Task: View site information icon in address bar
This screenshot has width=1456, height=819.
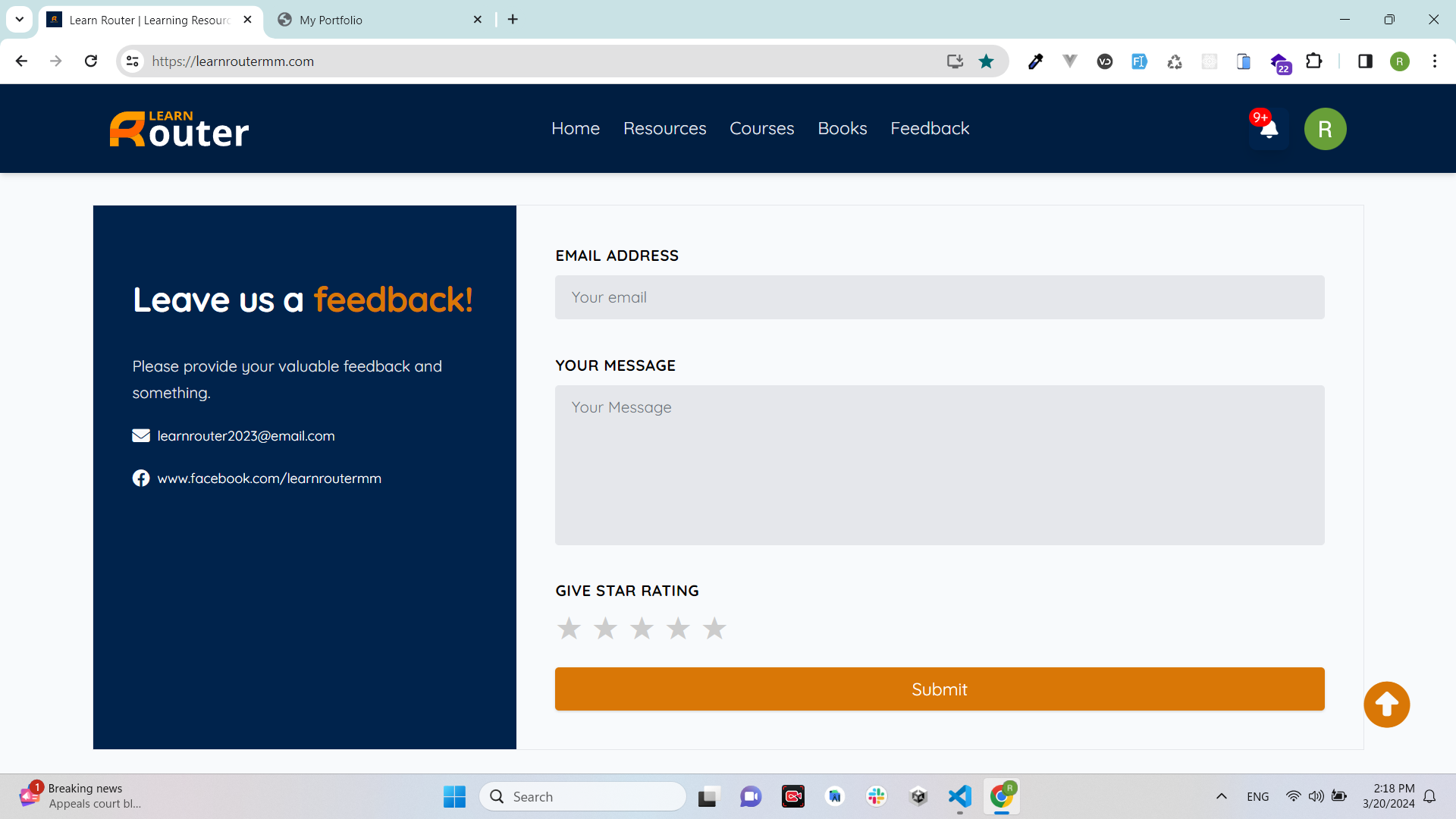Action: coord(133,61)
